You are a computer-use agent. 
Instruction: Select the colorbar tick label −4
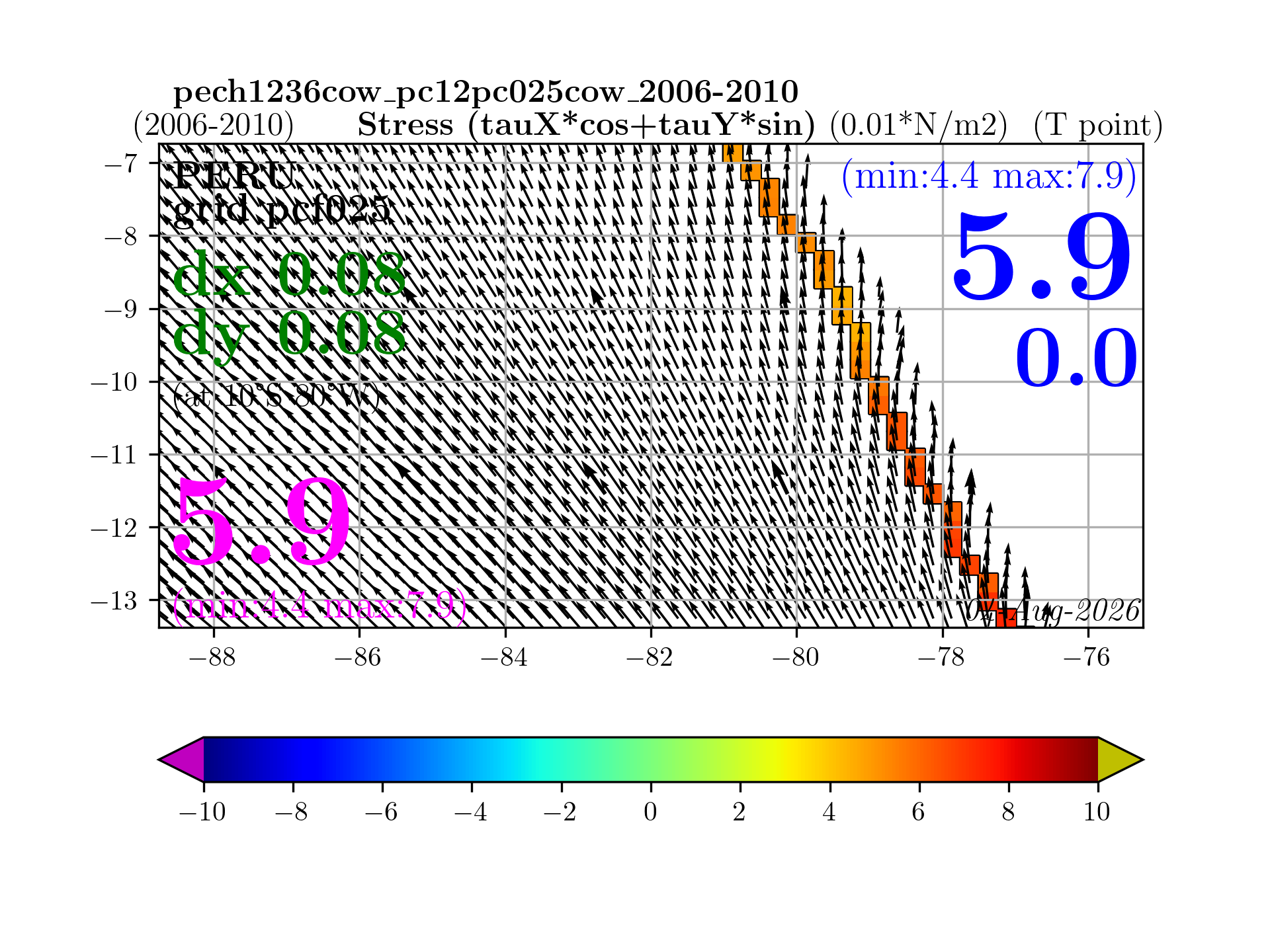[471, 812]
